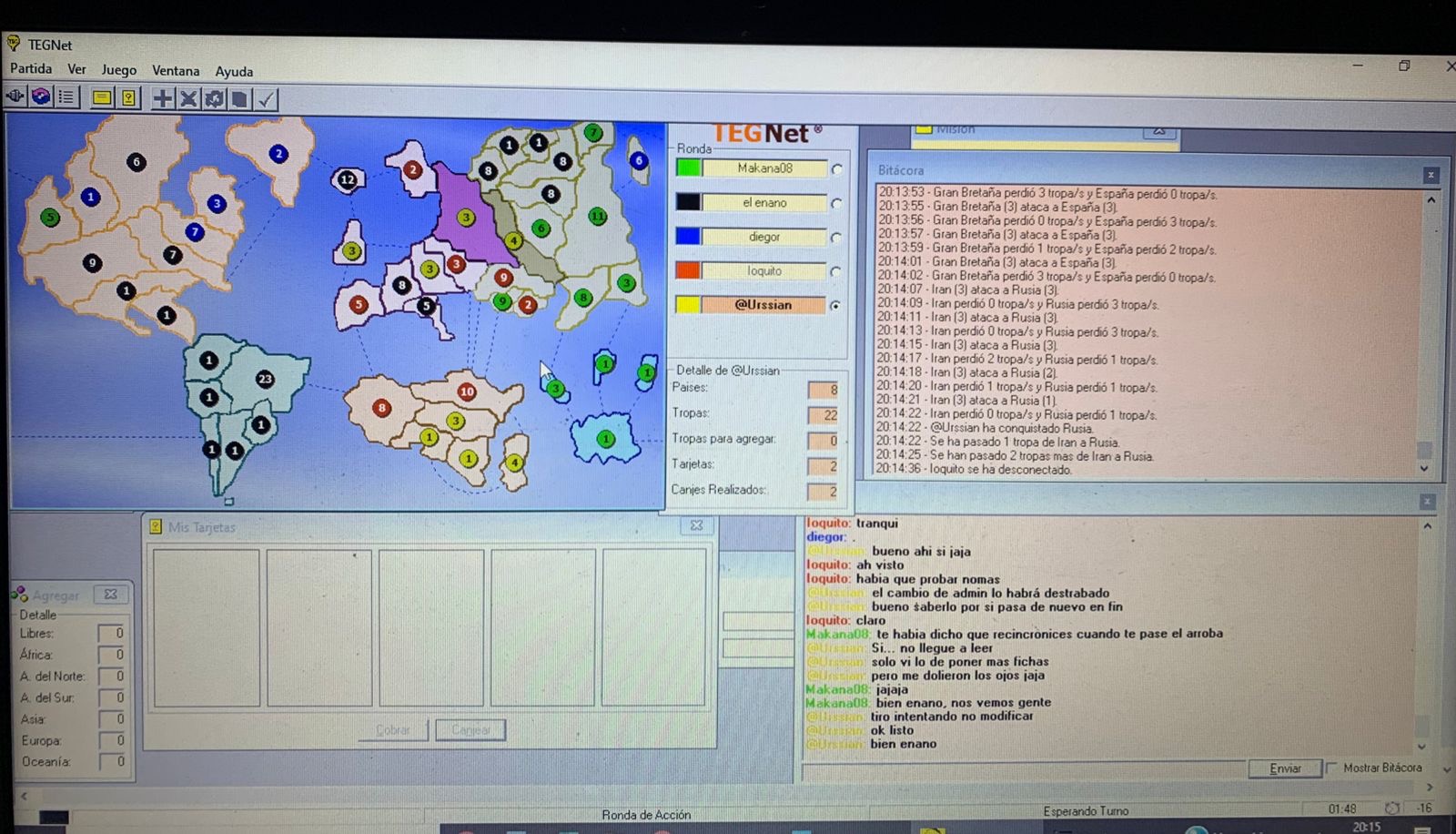
Task: Click the África troops field
Action: [111, 654]
